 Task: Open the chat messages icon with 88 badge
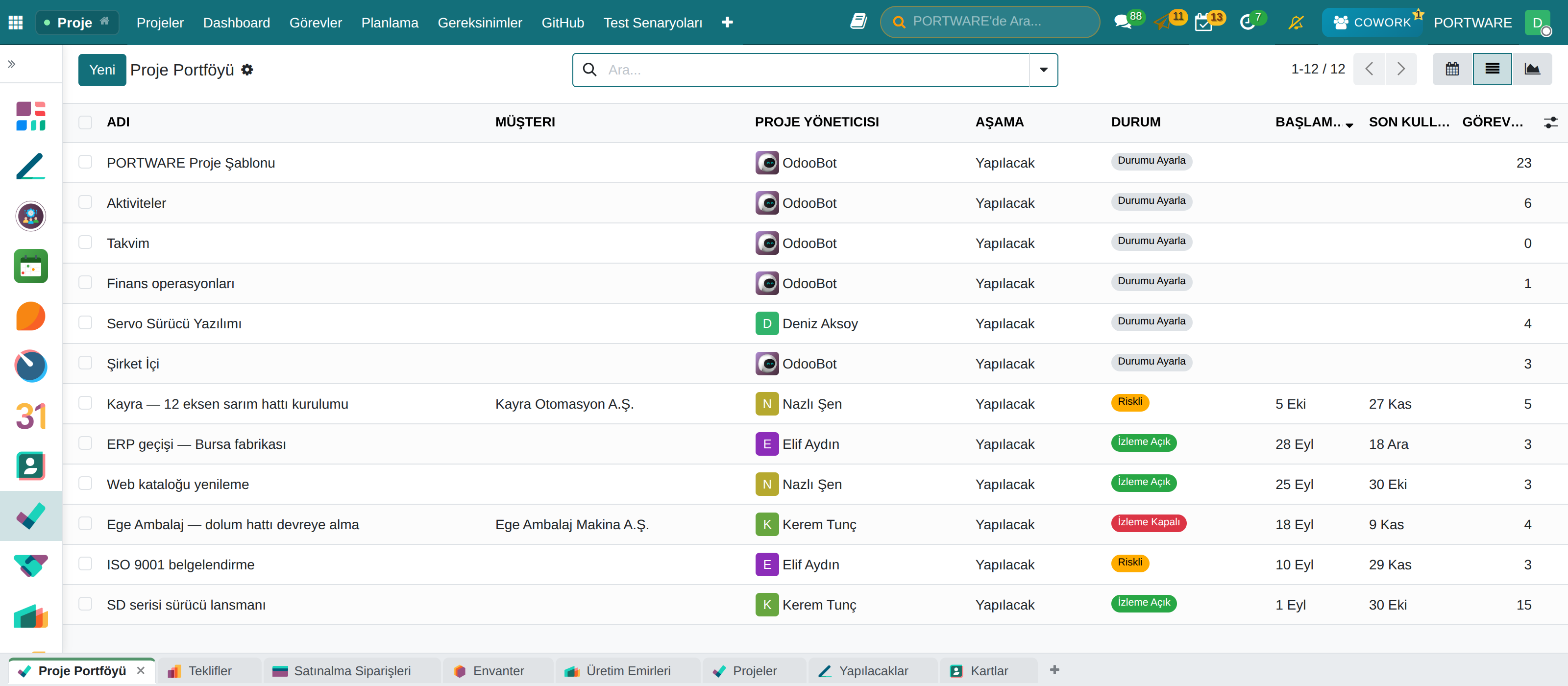1123,23
